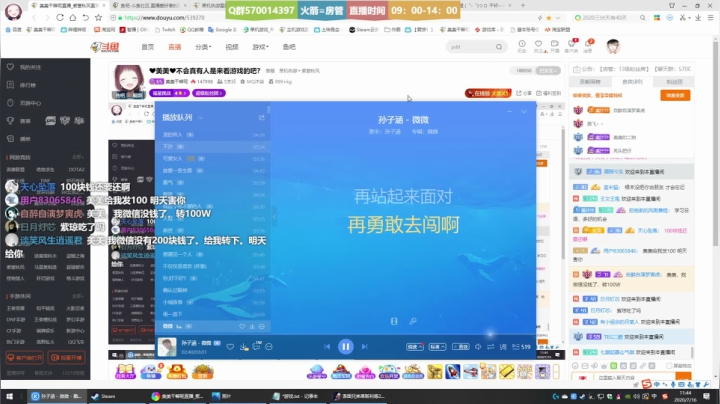Switch to the Notepad taskbar window
Image resolution: width=720 pixels, height=404 pixels.
click(x=299, y=396)
